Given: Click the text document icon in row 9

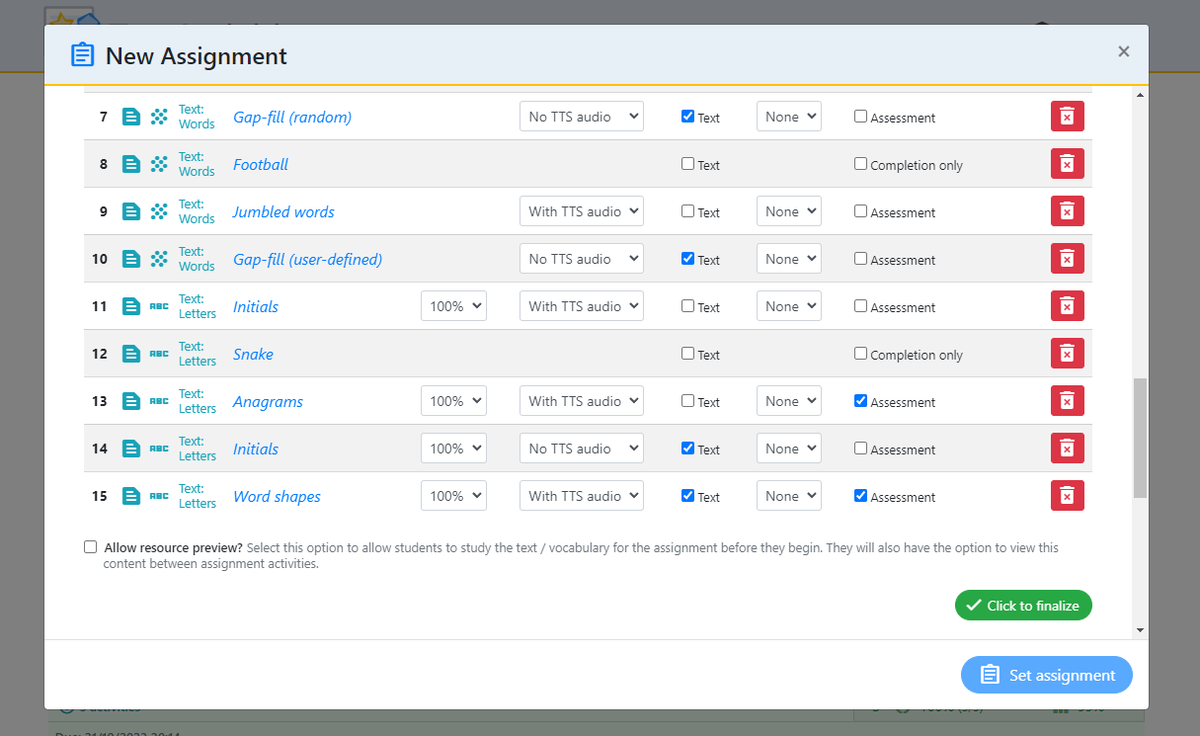Looking at the screenshot, I should click(131, 212).
